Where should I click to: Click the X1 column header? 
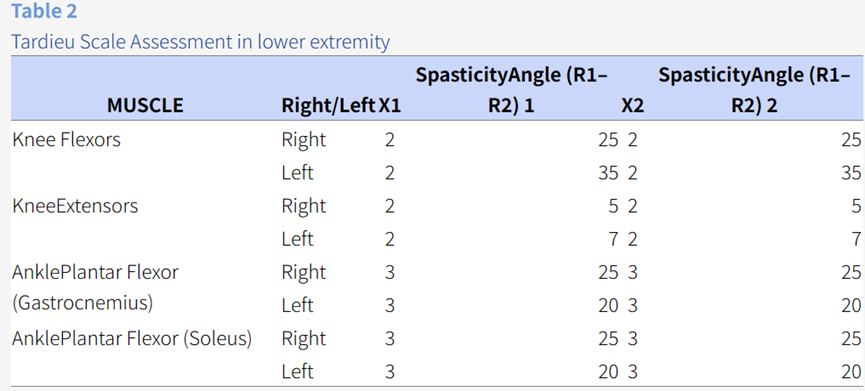389,105
